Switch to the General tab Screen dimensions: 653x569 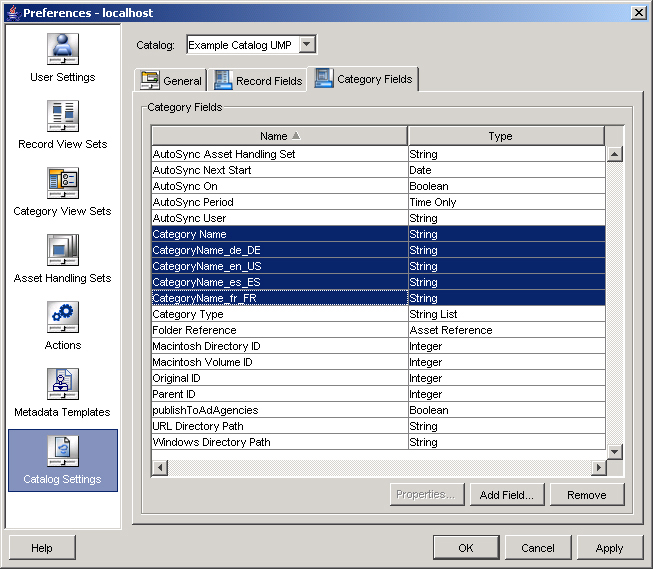pos(171,80)
